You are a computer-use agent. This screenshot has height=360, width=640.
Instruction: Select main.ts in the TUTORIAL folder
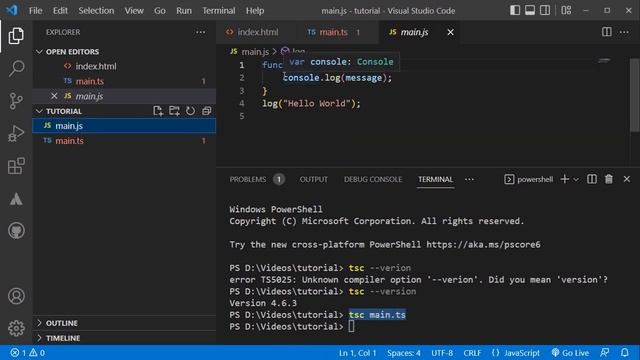tap(124, 141)
